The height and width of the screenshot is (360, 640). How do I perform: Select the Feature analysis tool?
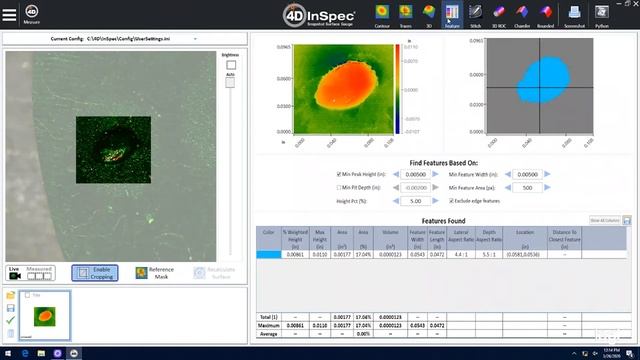(x=452, y=15)
